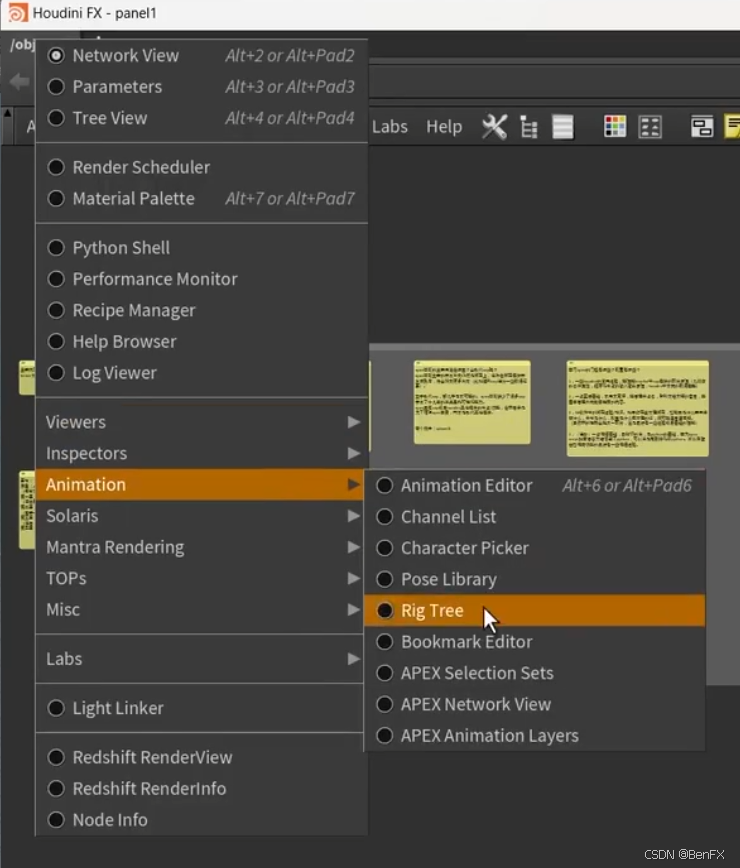
Task: Expand Mantra Rendering submenu
Action: coord(201,547)
